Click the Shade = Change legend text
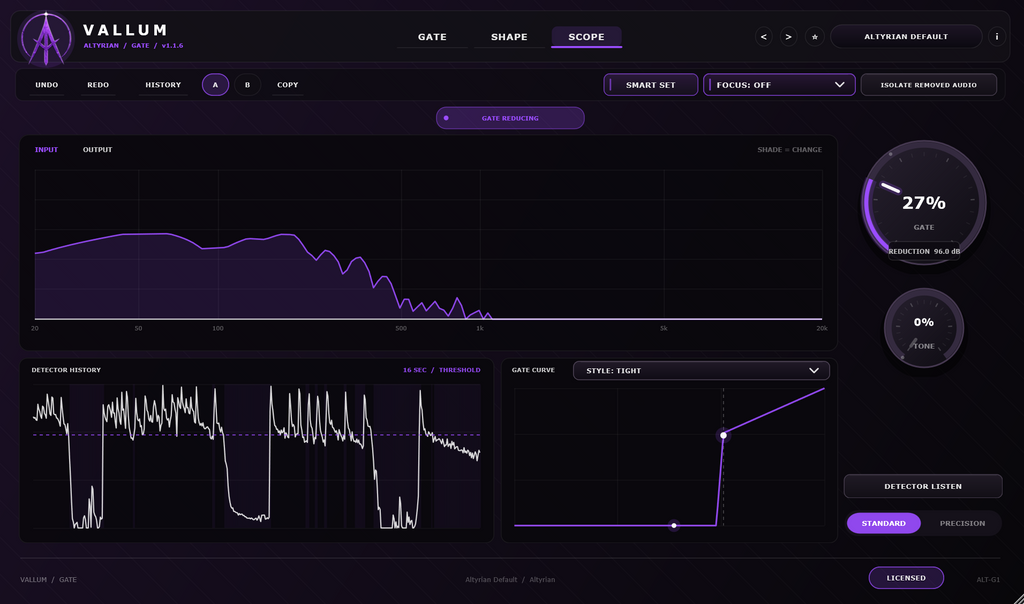The height and width of the screenshot is (604, 1024). [790, 150]
